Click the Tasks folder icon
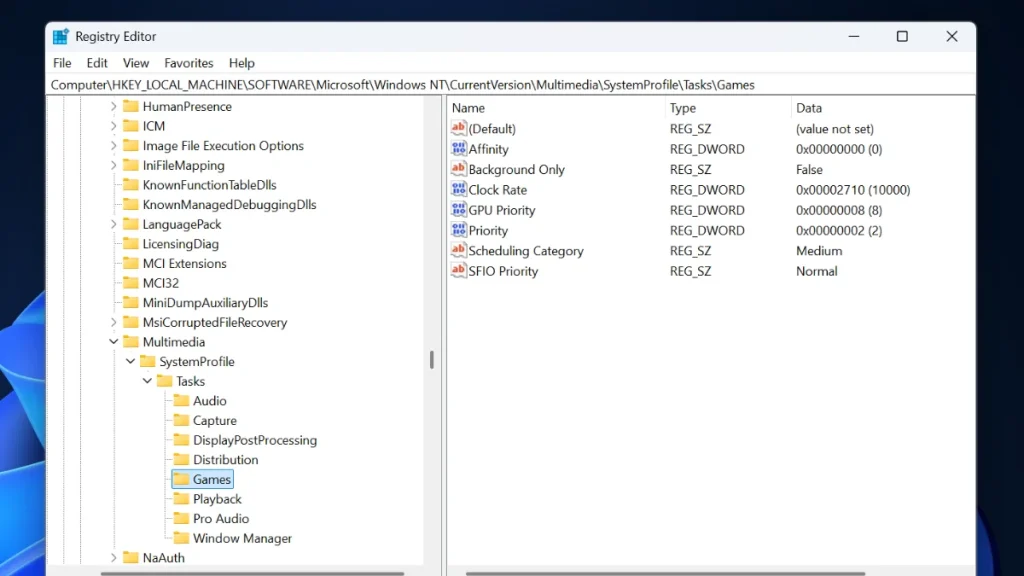Screen dimensions: 1024x576 (165, 381)
